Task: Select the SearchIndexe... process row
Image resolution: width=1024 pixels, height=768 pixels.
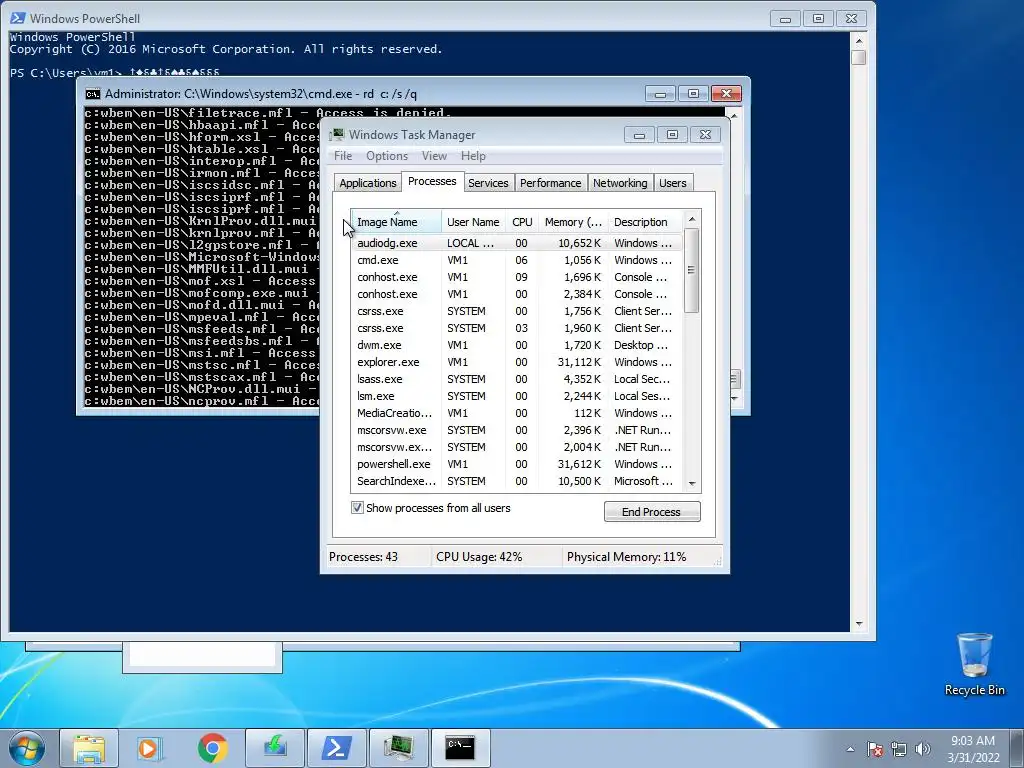Action: pyautogui.click(x=517, y=481)
